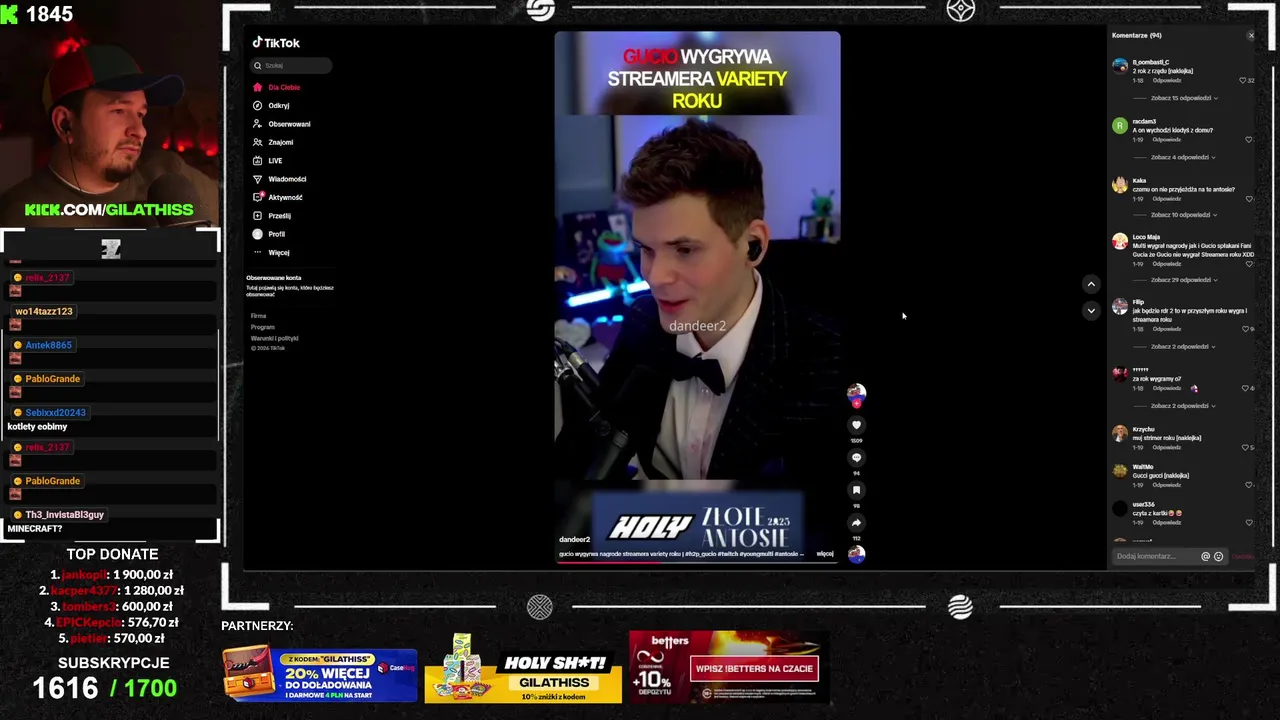Like racdam3's comment
The height and width of the screenshot is (720, 1280).
point(1248,140)
